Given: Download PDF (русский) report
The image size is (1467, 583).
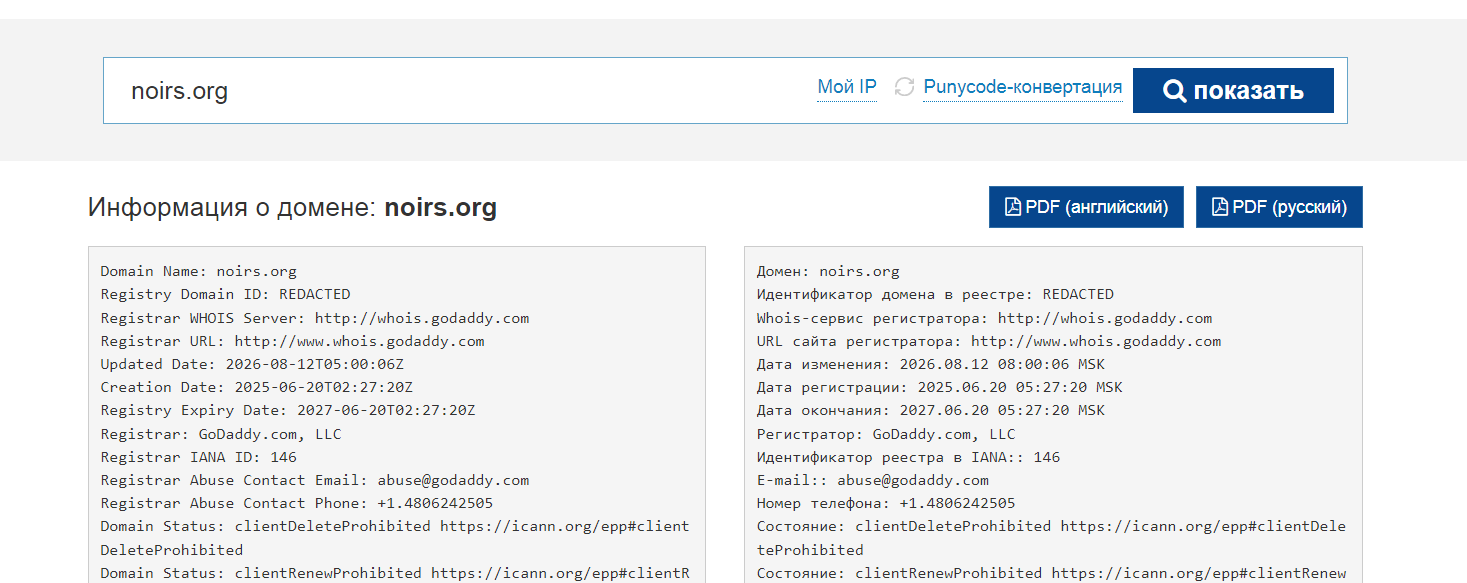Looking at the screenshot, I should click(1279, 207).
